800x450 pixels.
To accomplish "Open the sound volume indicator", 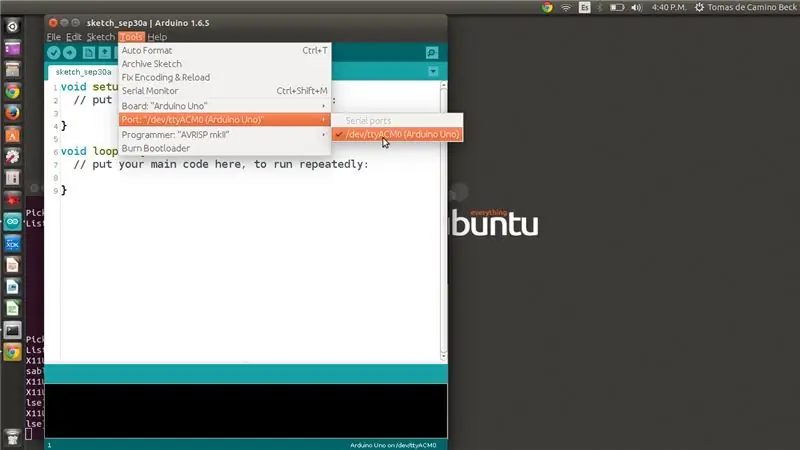I will coord(636,7).
